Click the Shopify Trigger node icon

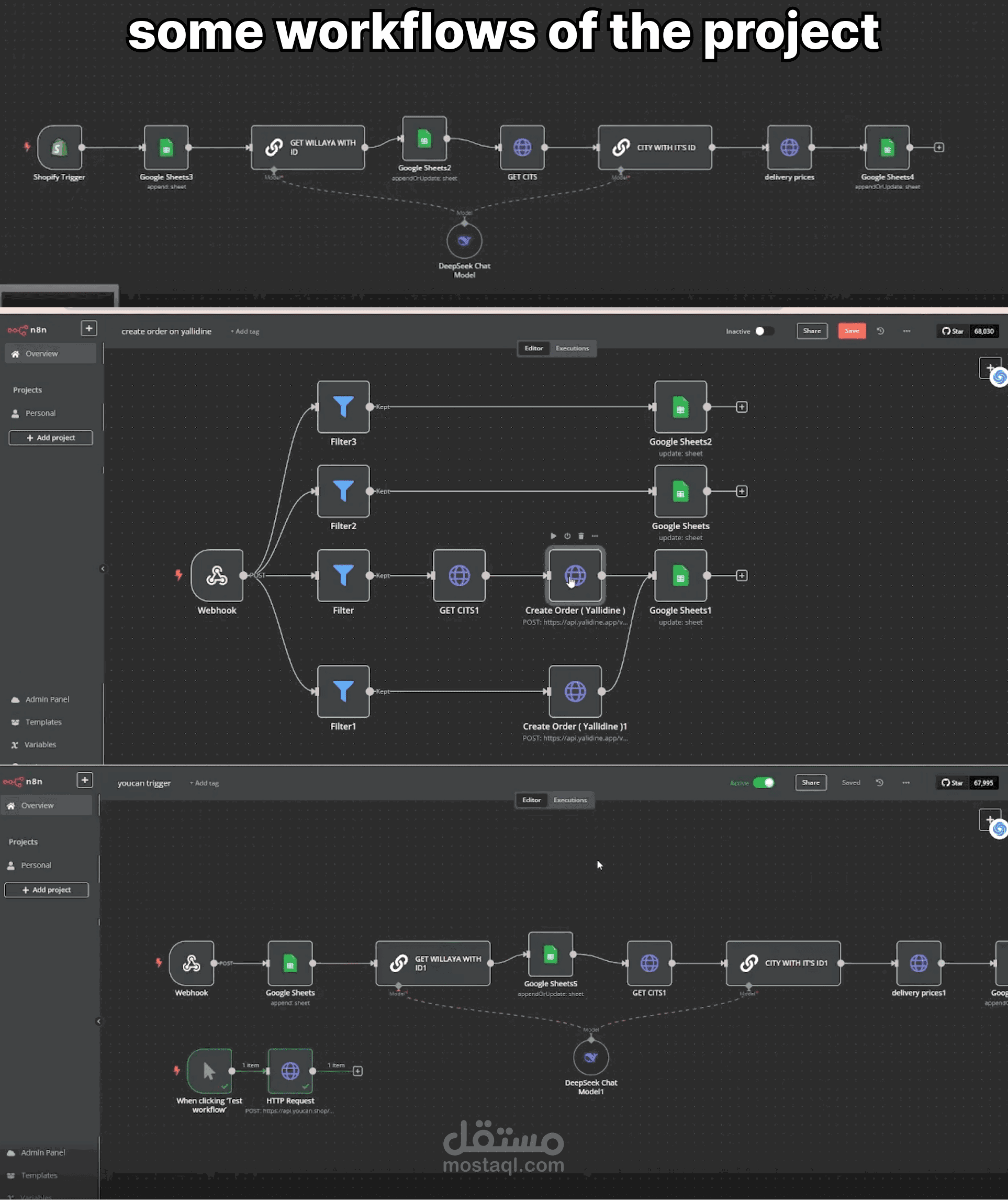click(x=60, y=148)
